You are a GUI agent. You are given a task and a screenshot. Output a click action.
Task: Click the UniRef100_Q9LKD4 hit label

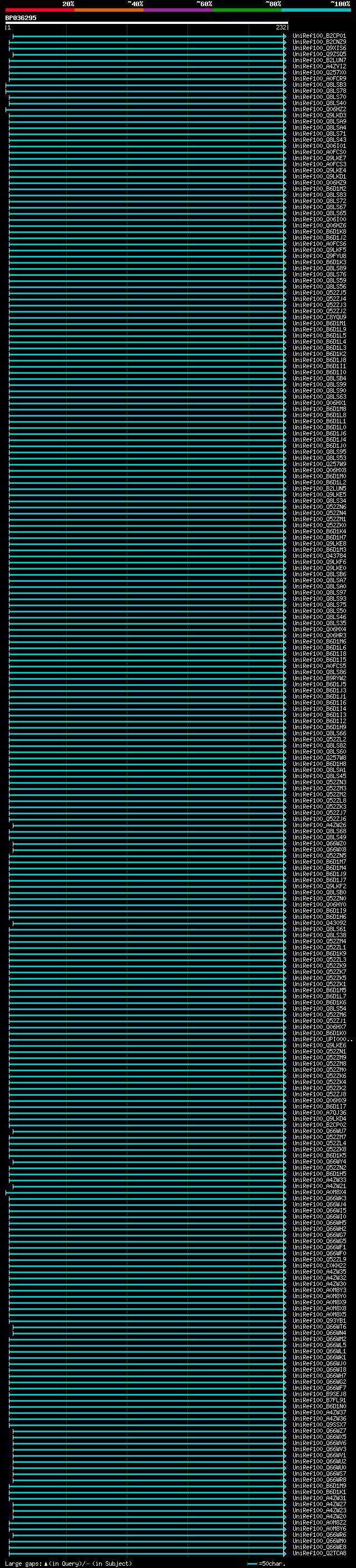click(319, 1119)
